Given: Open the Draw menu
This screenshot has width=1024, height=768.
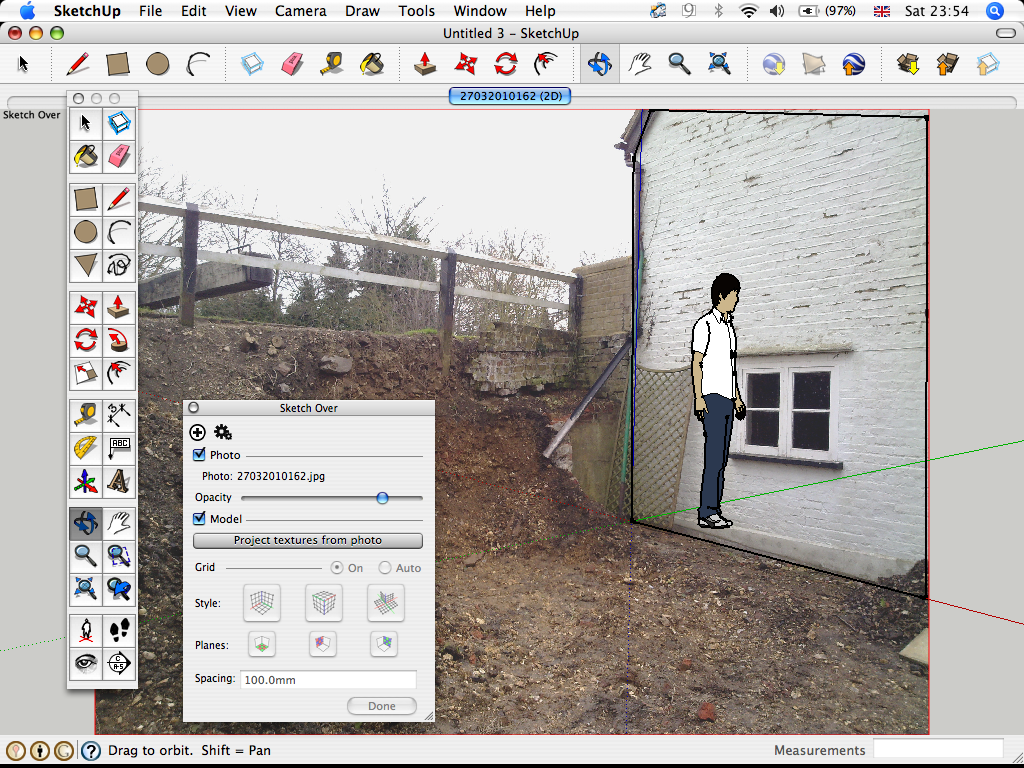Looking at the screenshot, I should 362,11.
